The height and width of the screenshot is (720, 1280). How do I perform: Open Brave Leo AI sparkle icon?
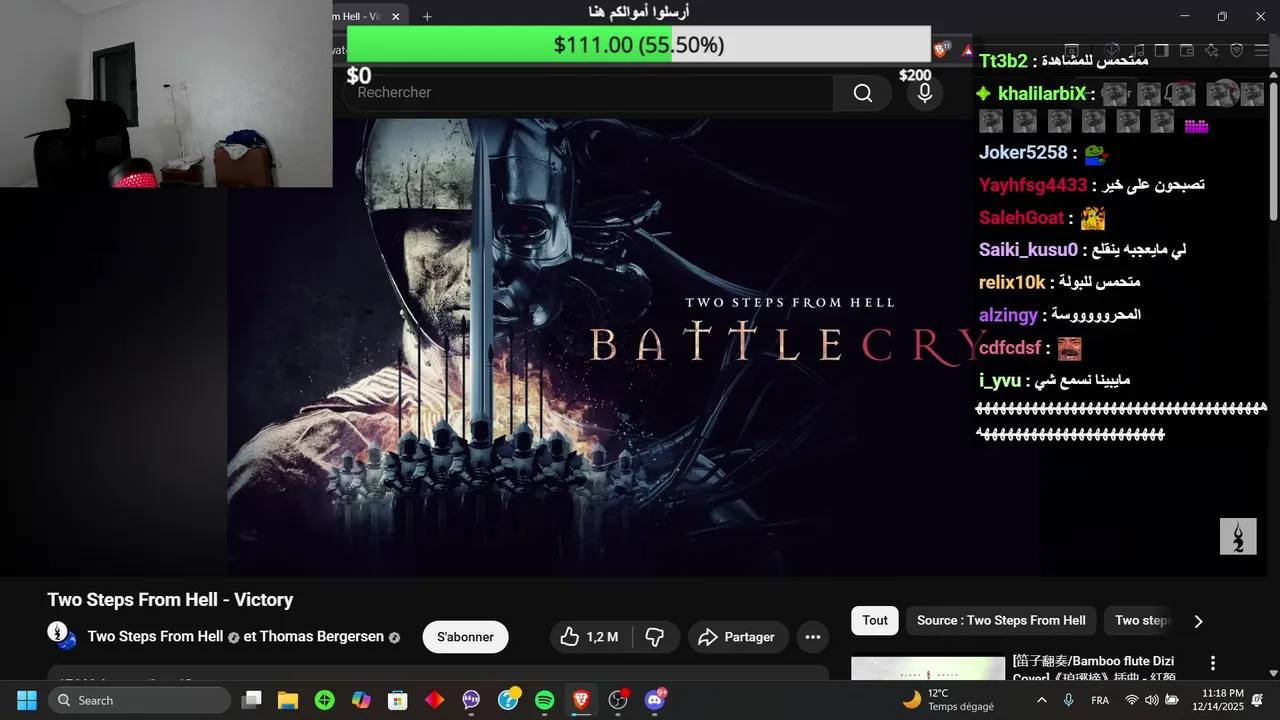1212,50
